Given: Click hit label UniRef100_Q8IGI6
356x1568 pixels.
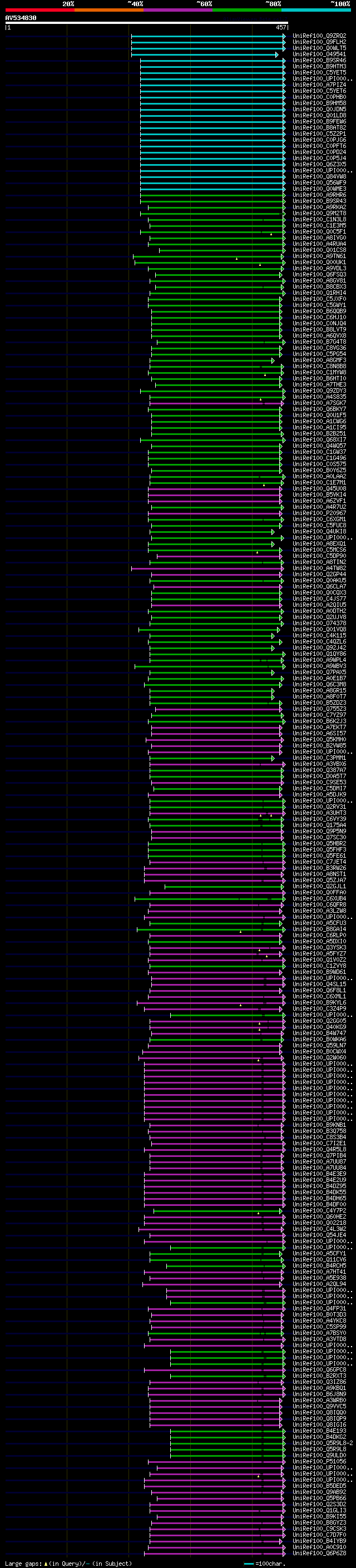Looking at the screenshot, I should (x=319, y=1425).
